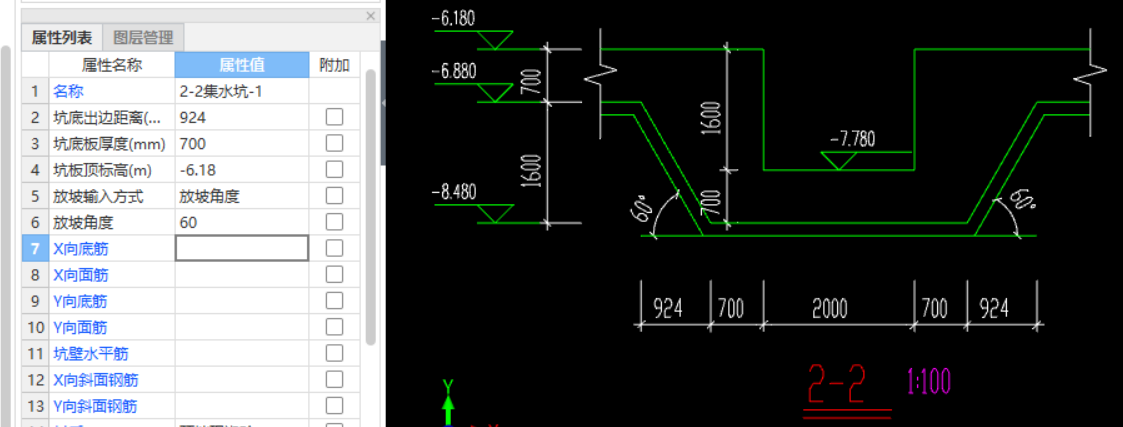1123x427 pixels.
Task: Select row number 7 header
Action: (35, 249)
